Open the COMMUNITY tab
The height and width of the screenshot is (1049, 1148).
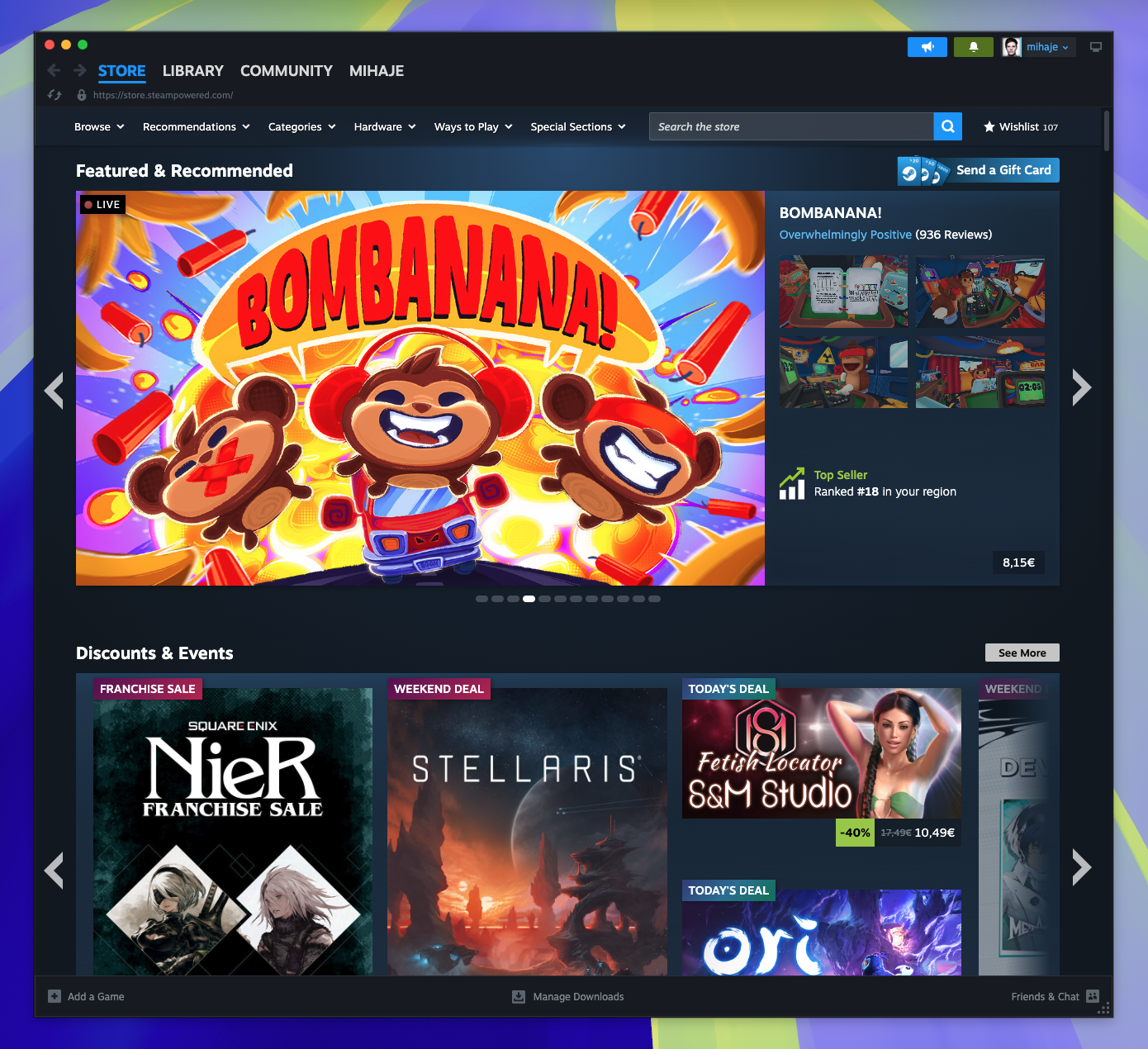click(287, 71)
